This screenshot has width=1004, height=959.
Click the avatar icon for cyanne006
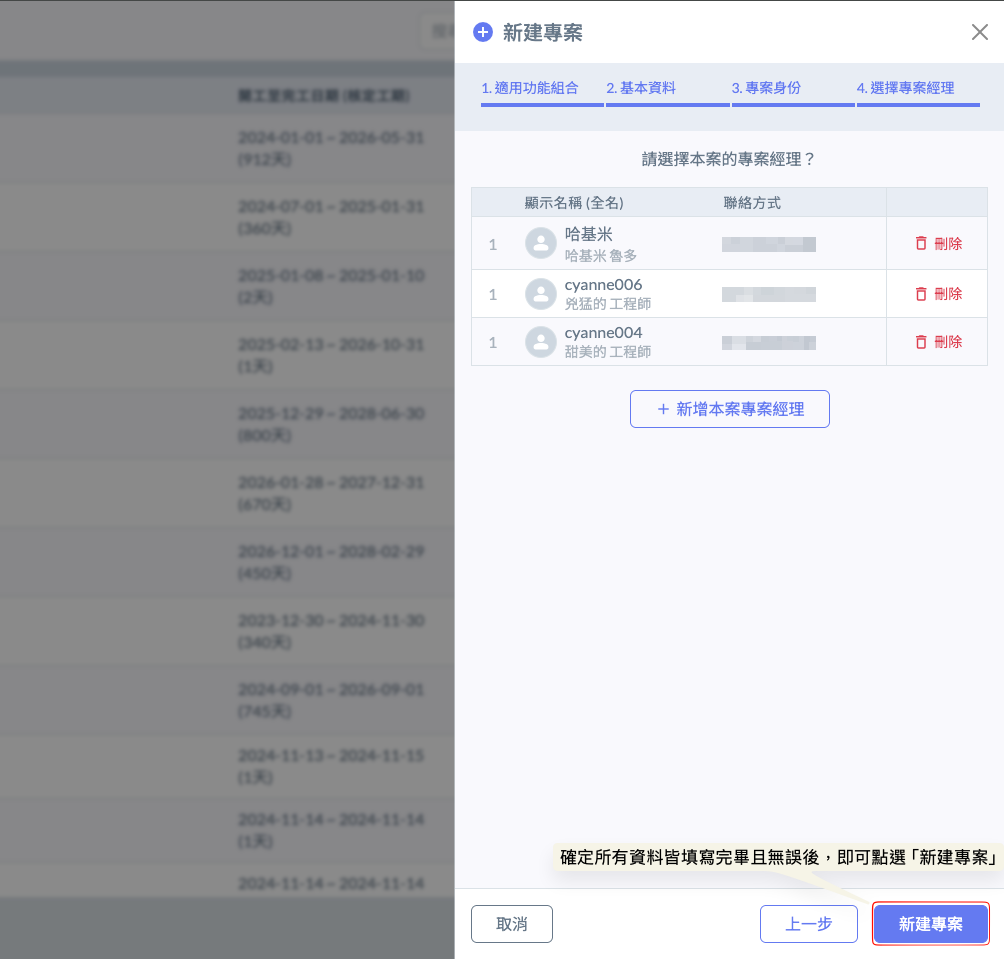pos(541,294)
